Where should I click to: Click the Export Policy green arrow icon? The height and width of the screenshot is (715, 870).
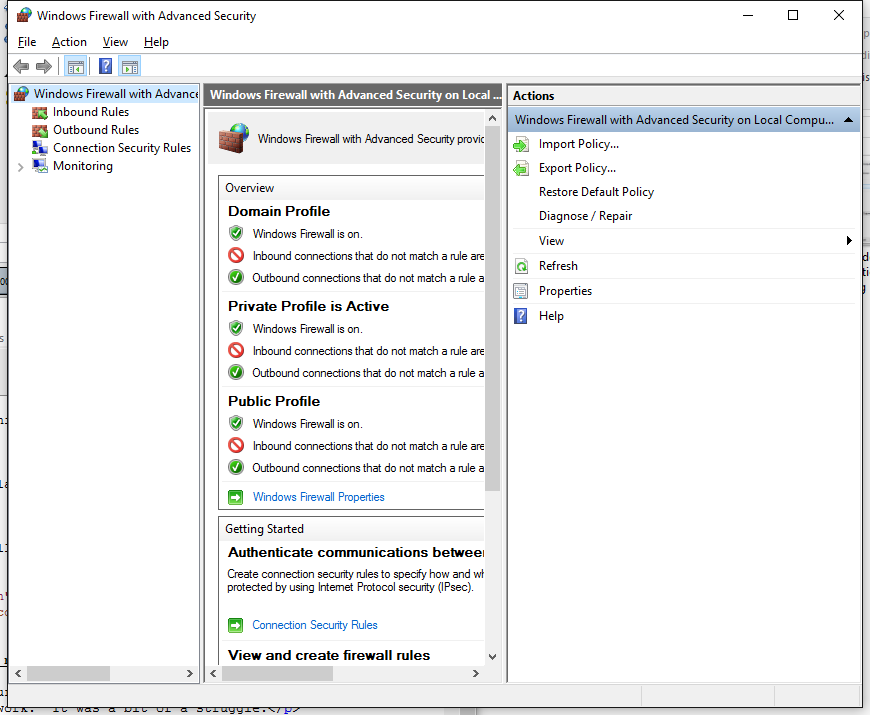coord(521,169)
